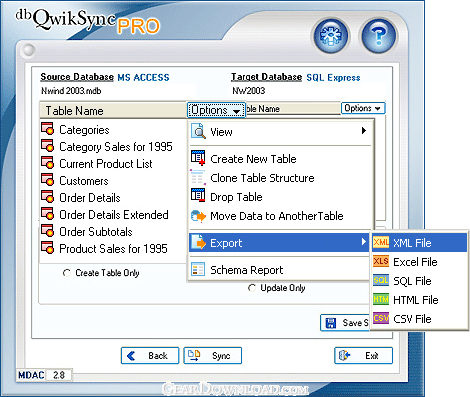Click the Sync button
This screenshot has height=397, width=470.
coord(213,356)
